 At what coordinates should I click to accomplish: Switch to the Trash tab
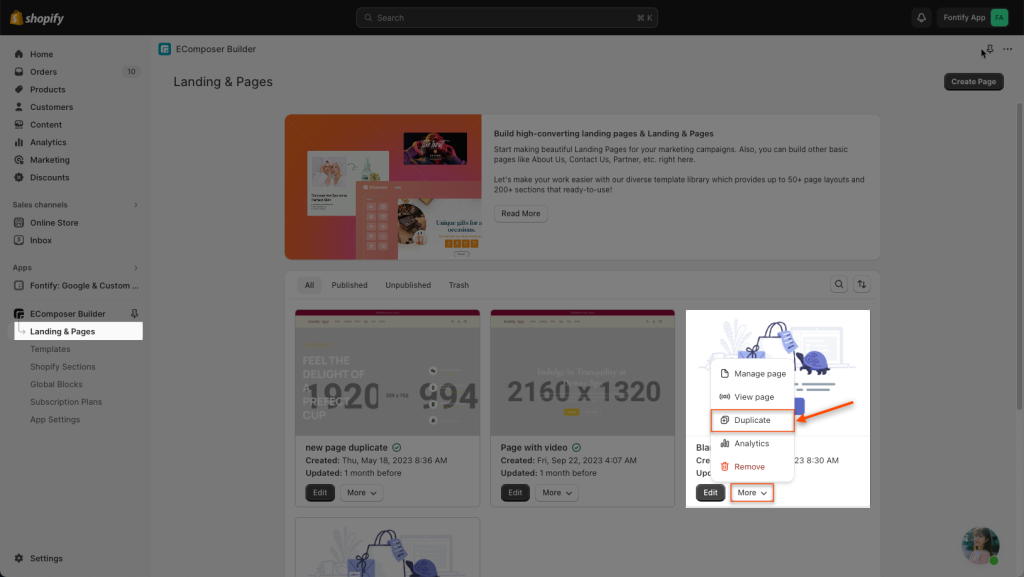[458, 285]
